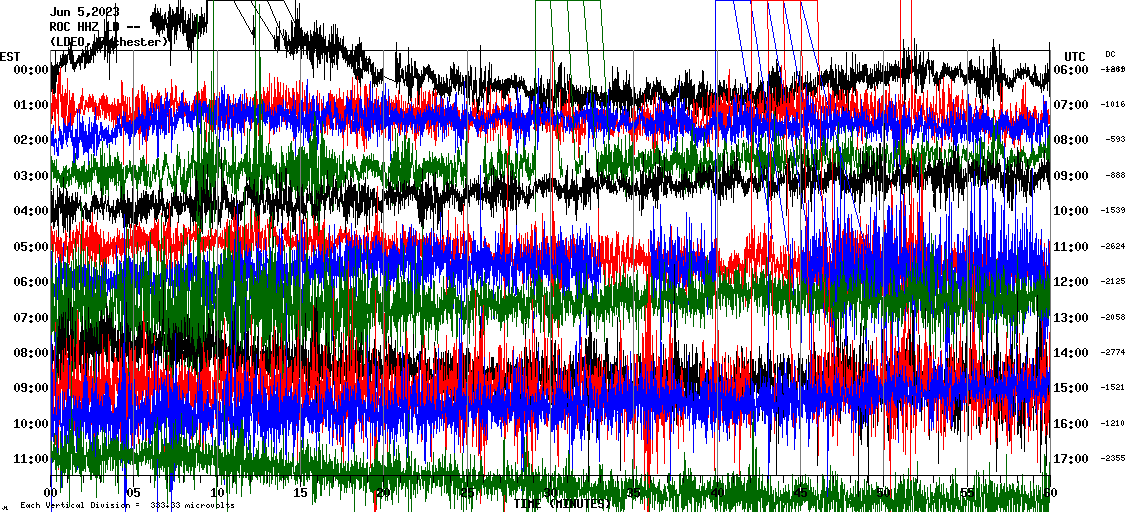Click the EST timezone axis label
The image size is (1130, 519).
(x=11, y=56)
